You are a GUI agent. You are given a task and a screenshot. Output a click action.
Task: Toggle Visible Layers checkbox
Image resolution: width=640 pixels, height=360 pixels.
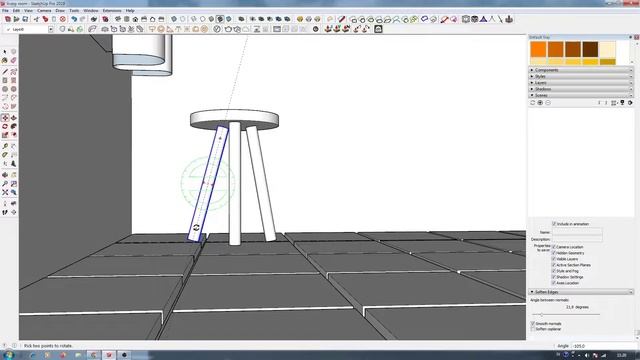pyautogui.click(x=554, y=259)
